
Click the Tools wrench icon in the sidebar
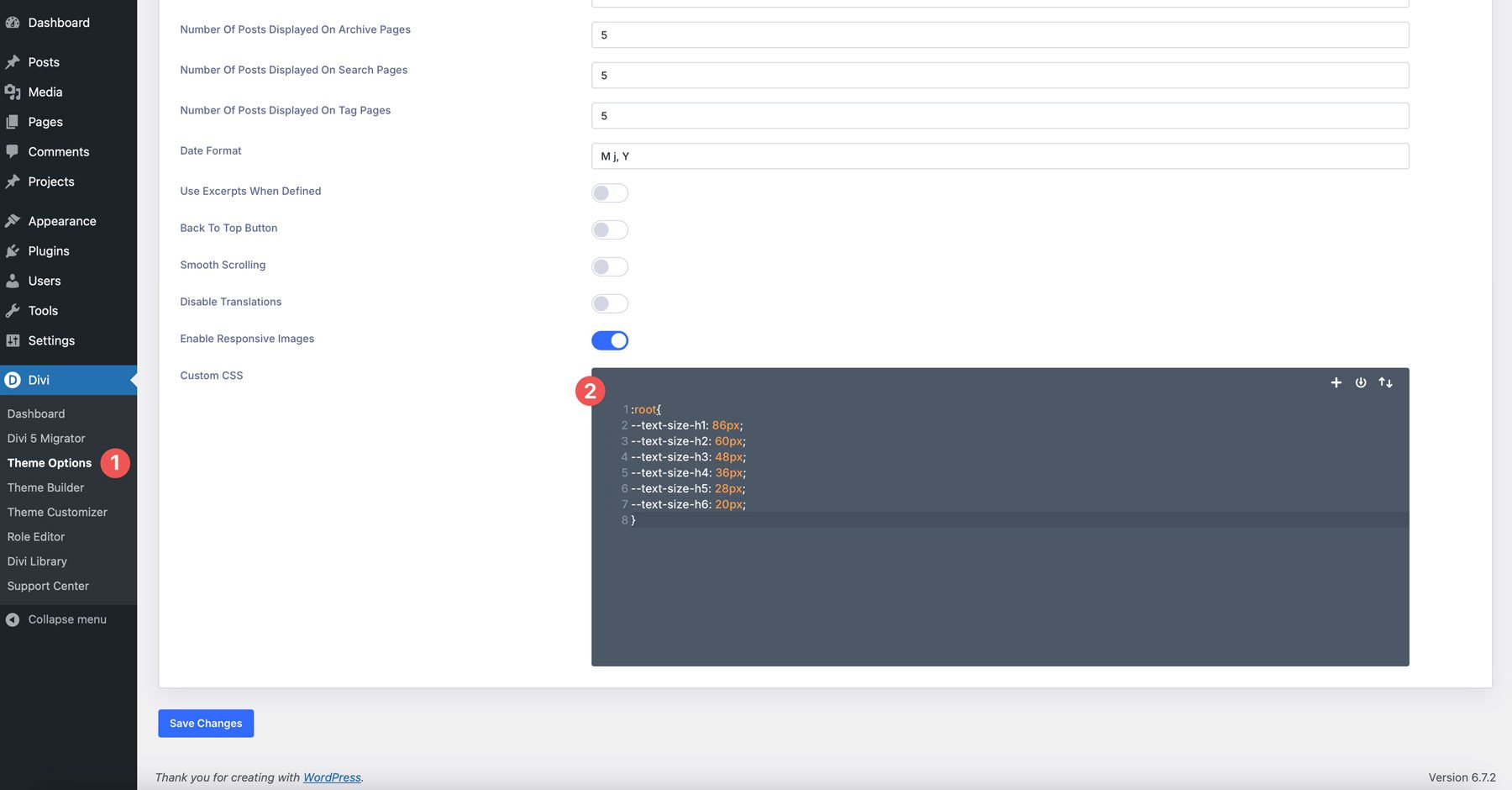point(12,310)
